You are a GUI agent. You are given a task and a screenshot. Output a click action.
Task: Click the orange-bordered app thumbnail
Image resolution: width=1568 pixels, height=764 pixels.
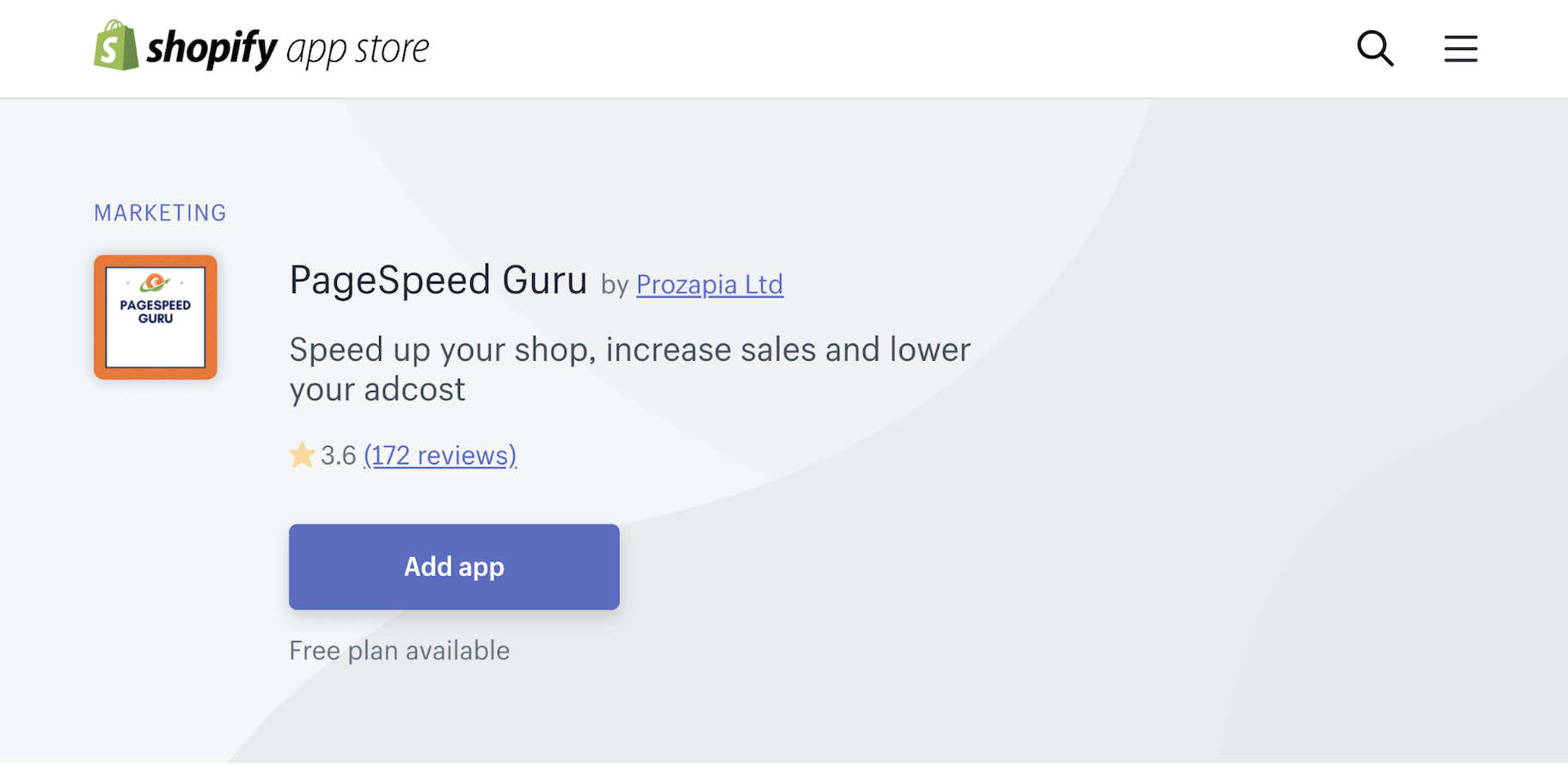155,316
